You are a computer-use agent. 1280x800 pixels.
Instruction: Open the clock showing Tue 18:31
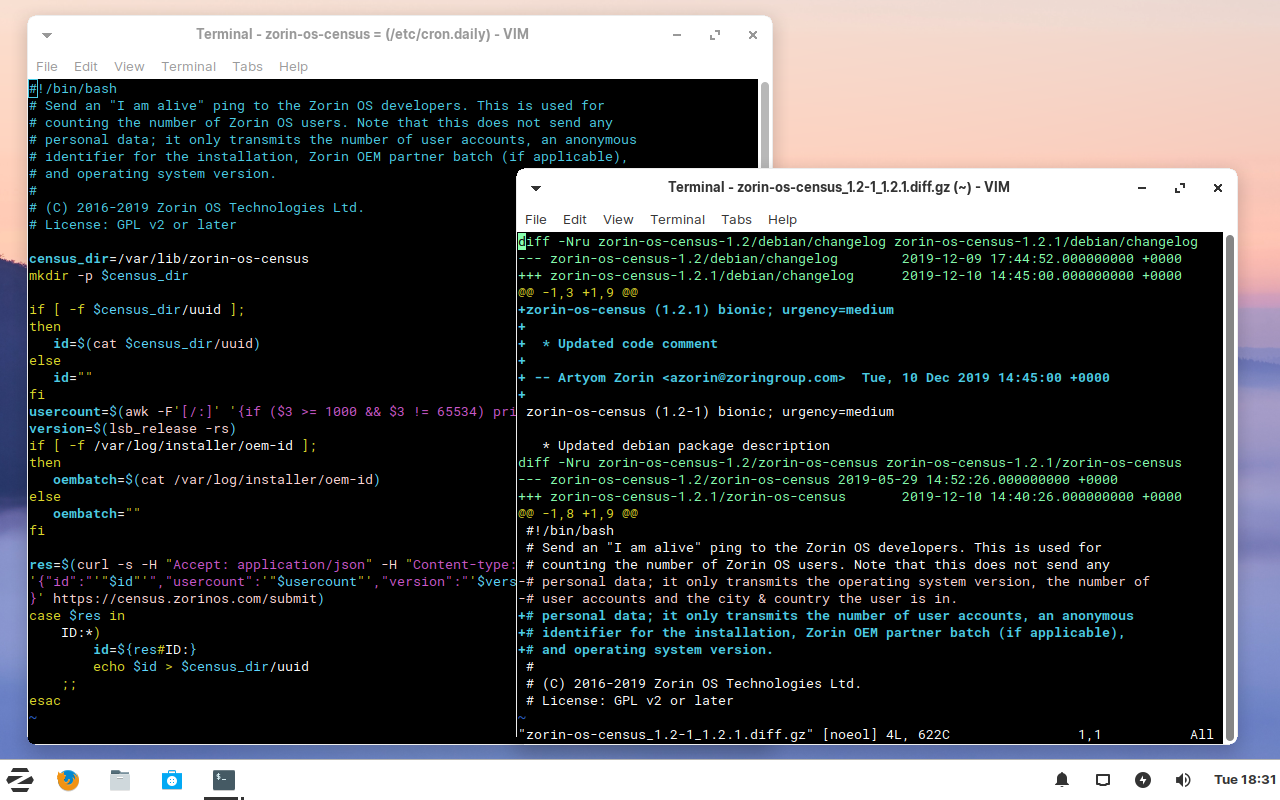click(x=1245, y=780)
